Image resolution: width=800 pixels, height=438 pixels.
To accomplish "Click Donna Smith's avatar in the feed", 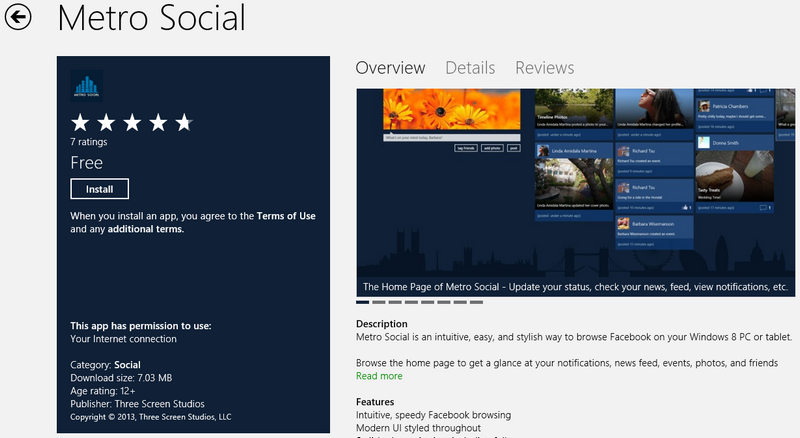I will (703, 142).
